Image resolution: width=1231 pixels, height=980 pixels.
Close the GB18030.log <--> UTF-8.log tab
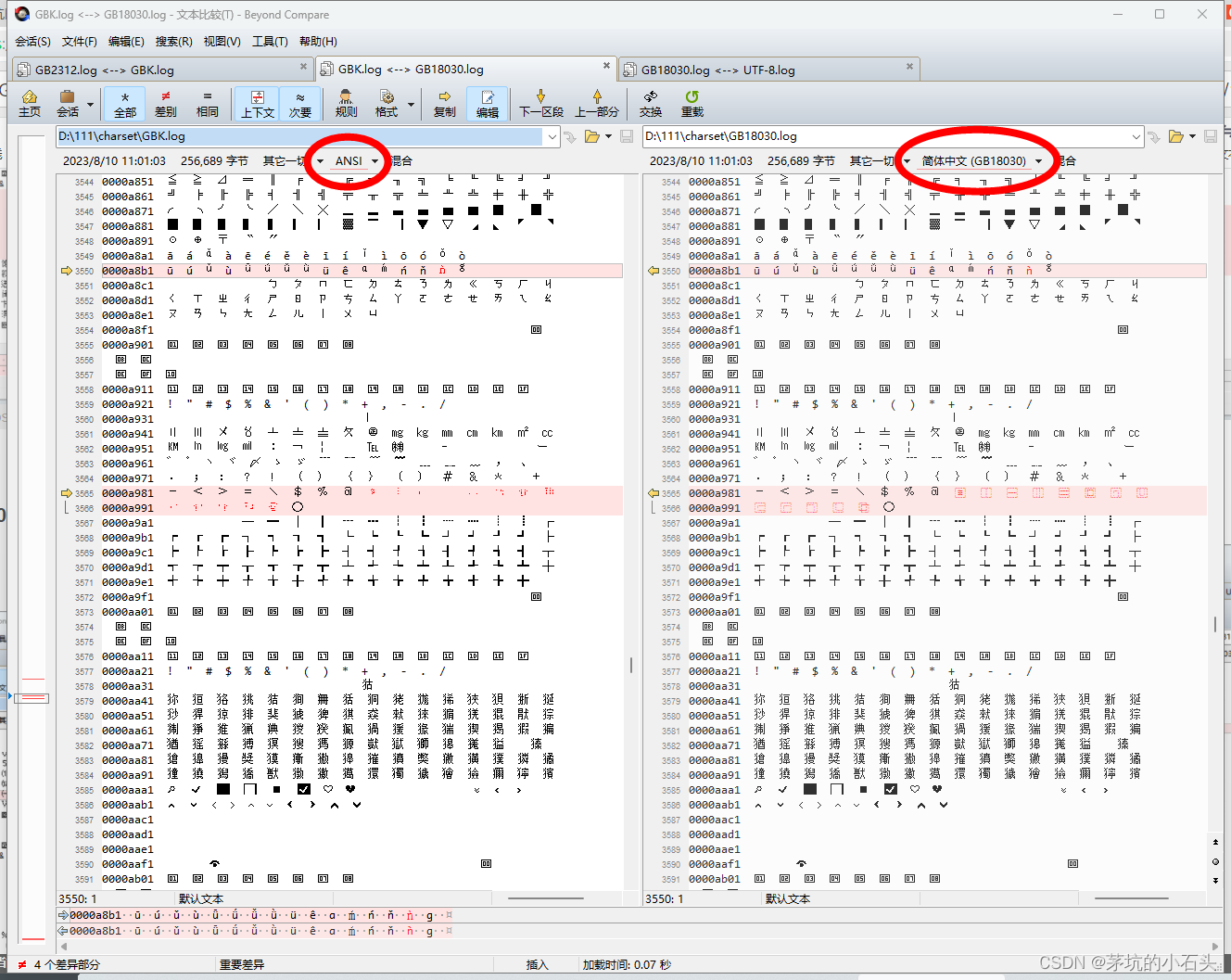(909, 66)
